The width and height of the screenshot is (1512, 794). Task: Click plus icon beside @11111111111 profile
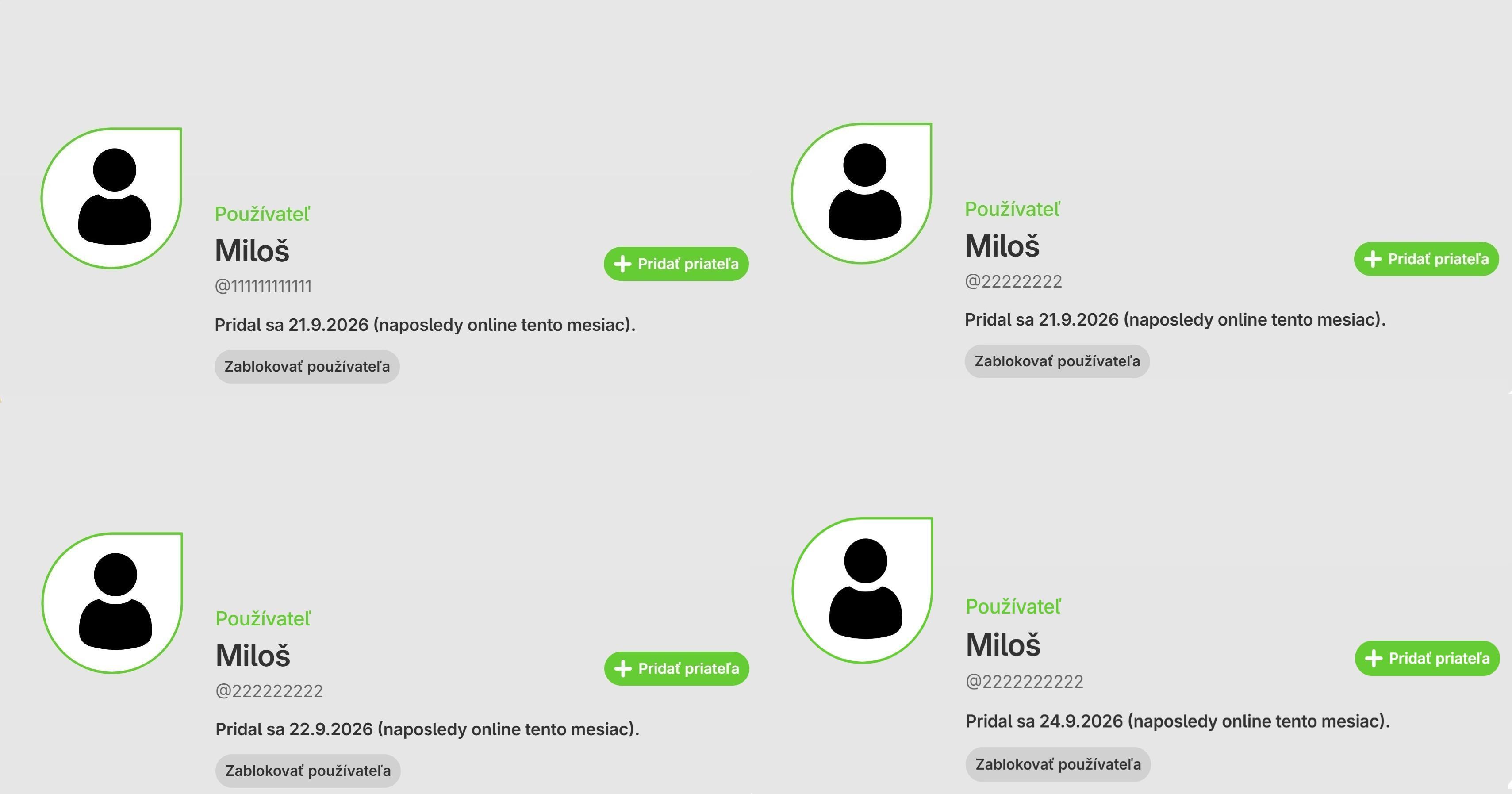tap(622, 264)
